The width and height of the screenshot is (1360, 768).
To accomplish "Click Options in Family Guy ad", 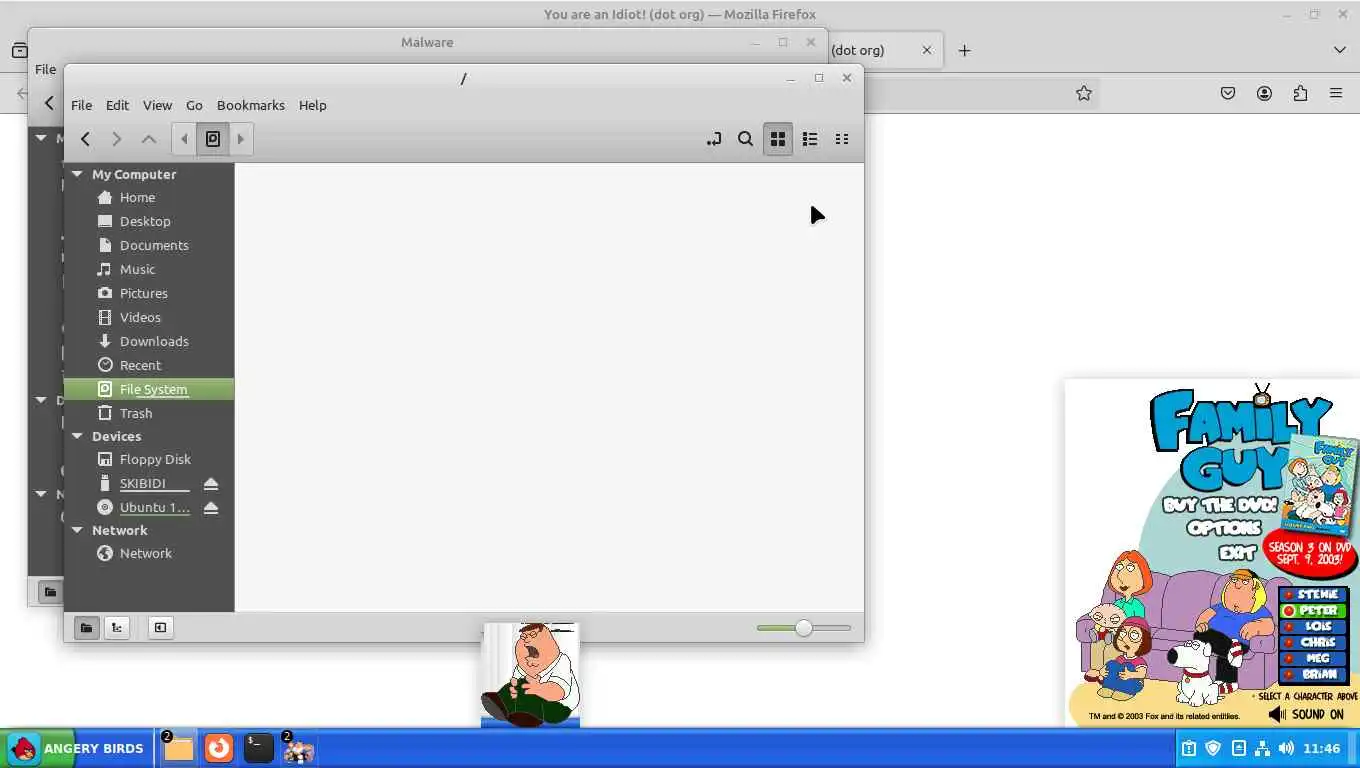I will (1224, 528).
